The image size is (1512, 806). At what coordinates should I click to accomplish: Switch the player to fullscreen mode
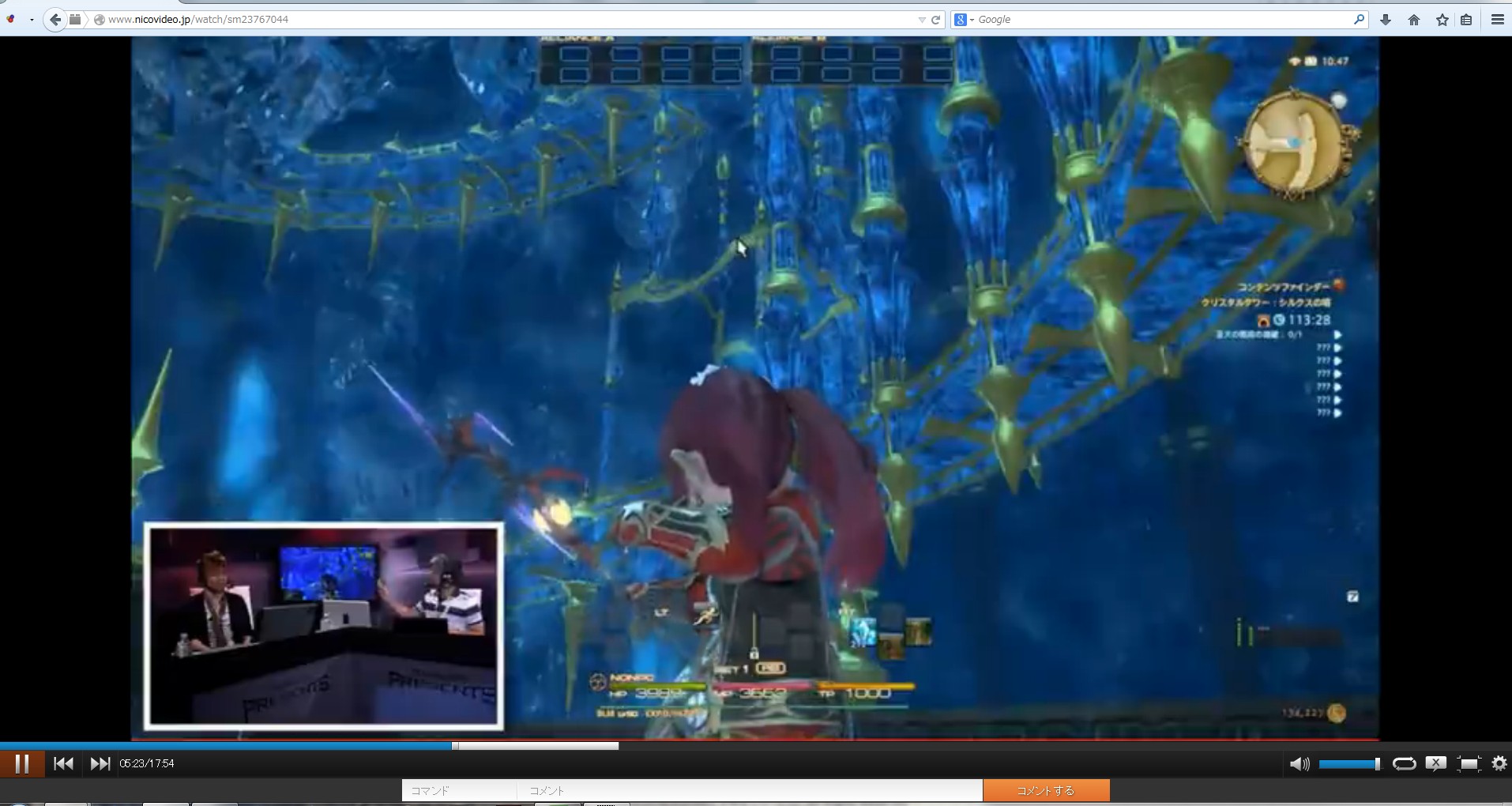[1469, 763]
